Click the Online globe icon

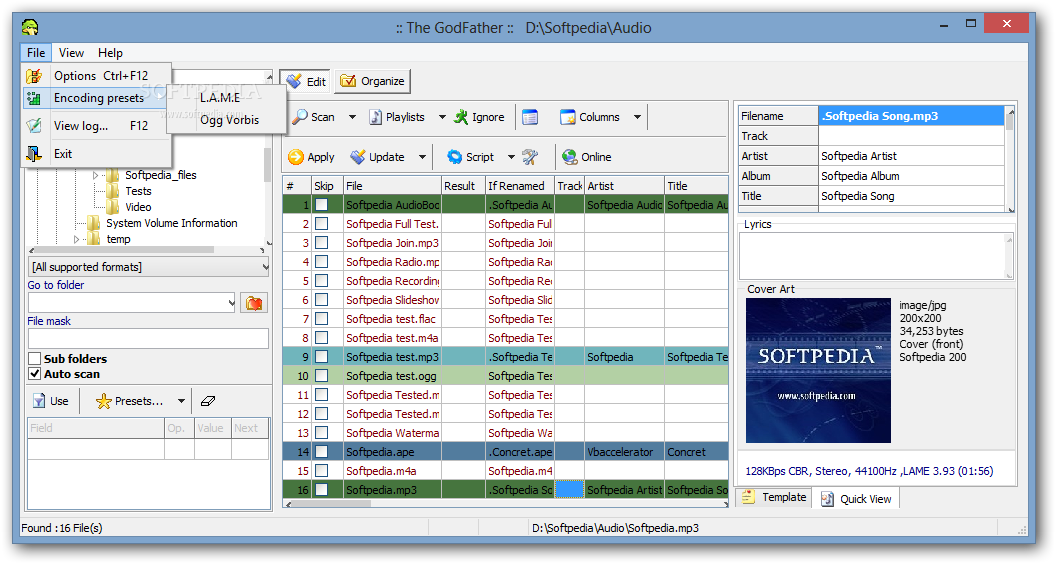click(x=570, y=157)
